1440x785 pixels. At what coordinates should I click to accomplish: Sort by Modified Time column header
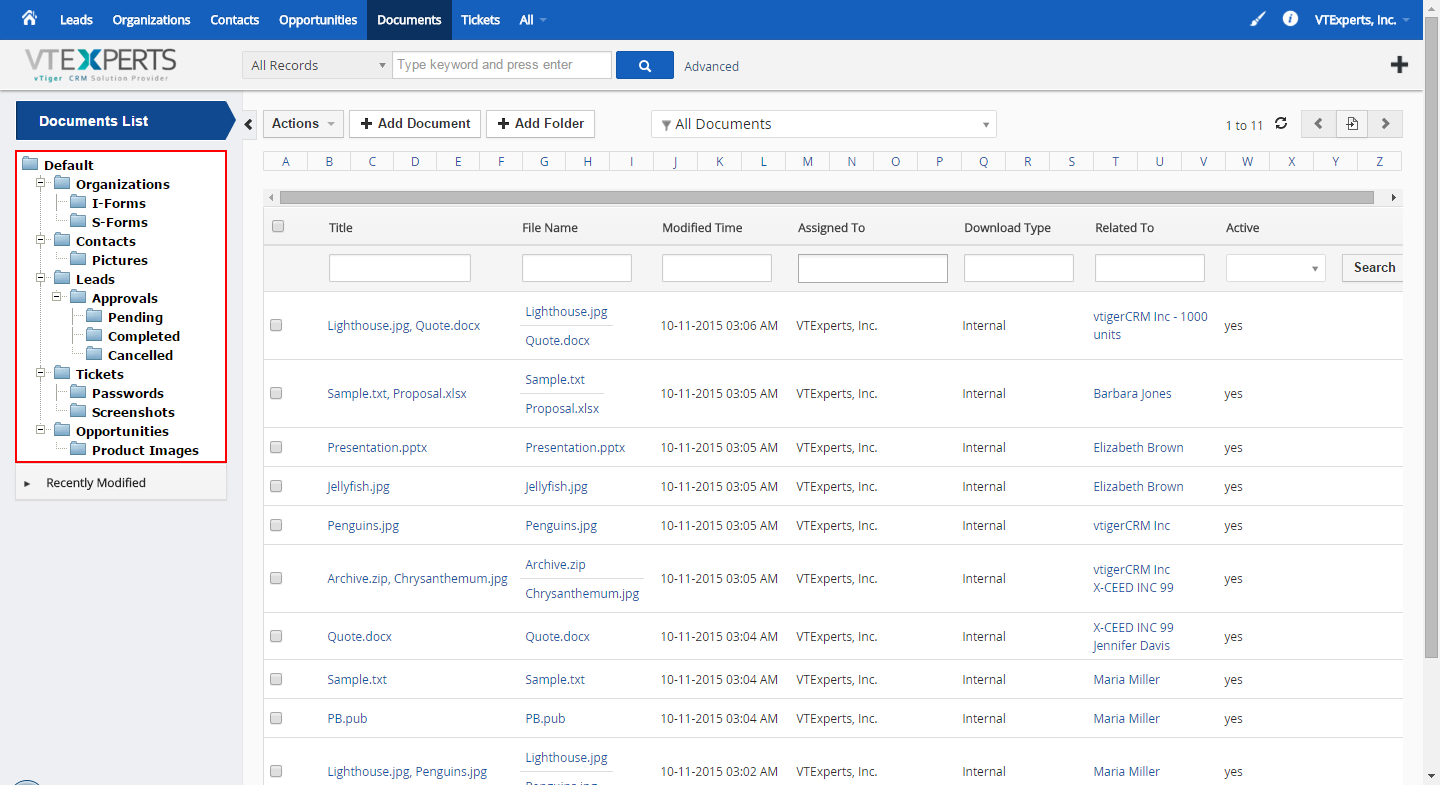[x=702, y=228]
